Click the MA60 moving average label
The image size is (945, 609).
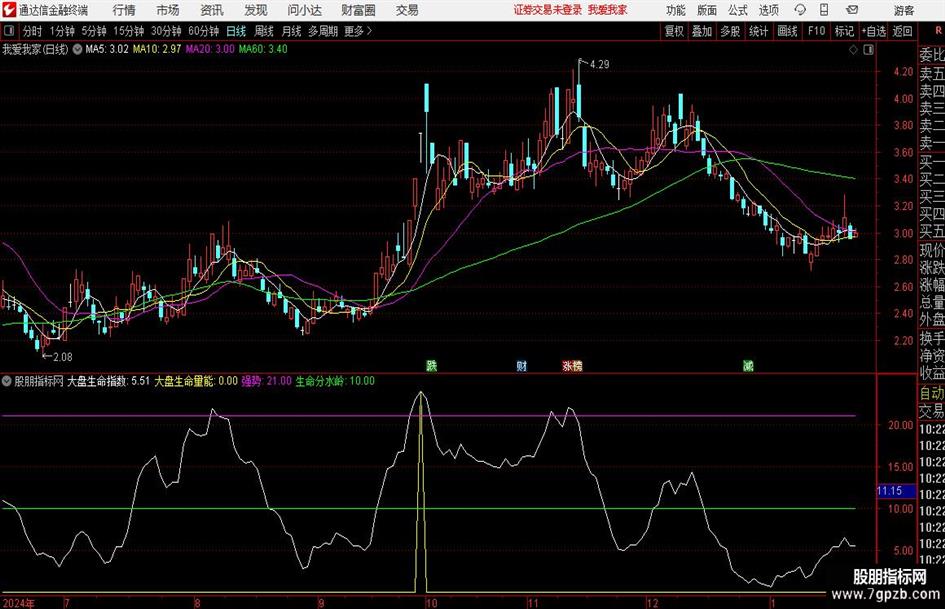point(263,49)
